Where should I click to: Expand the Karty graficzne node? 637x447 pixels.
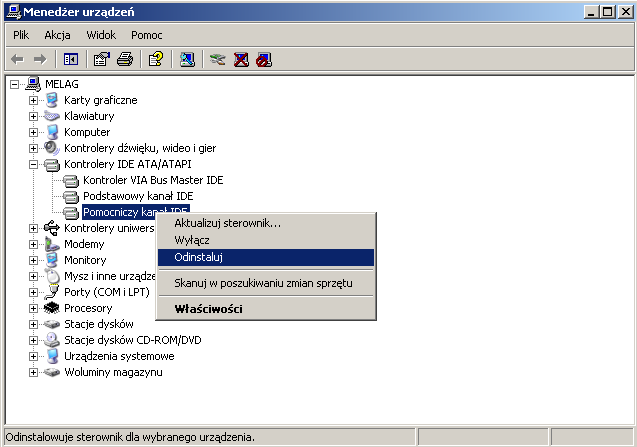tap(33, 100)
